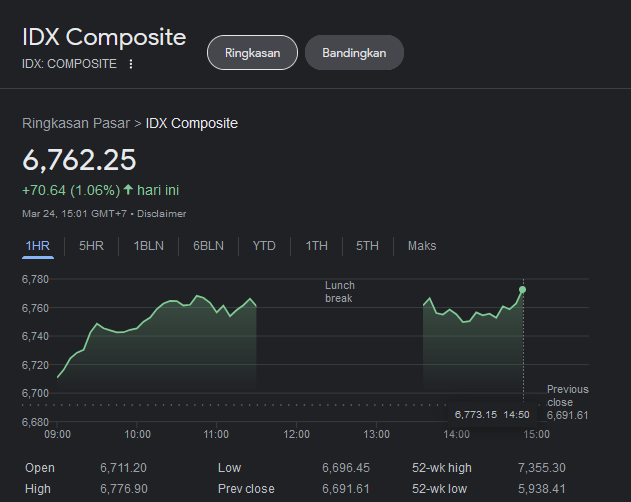Image resolution: width=631 pixels, height=502 pixels.
Task: Click the morning session chart line near 11:00
Action: pos(217,312)
